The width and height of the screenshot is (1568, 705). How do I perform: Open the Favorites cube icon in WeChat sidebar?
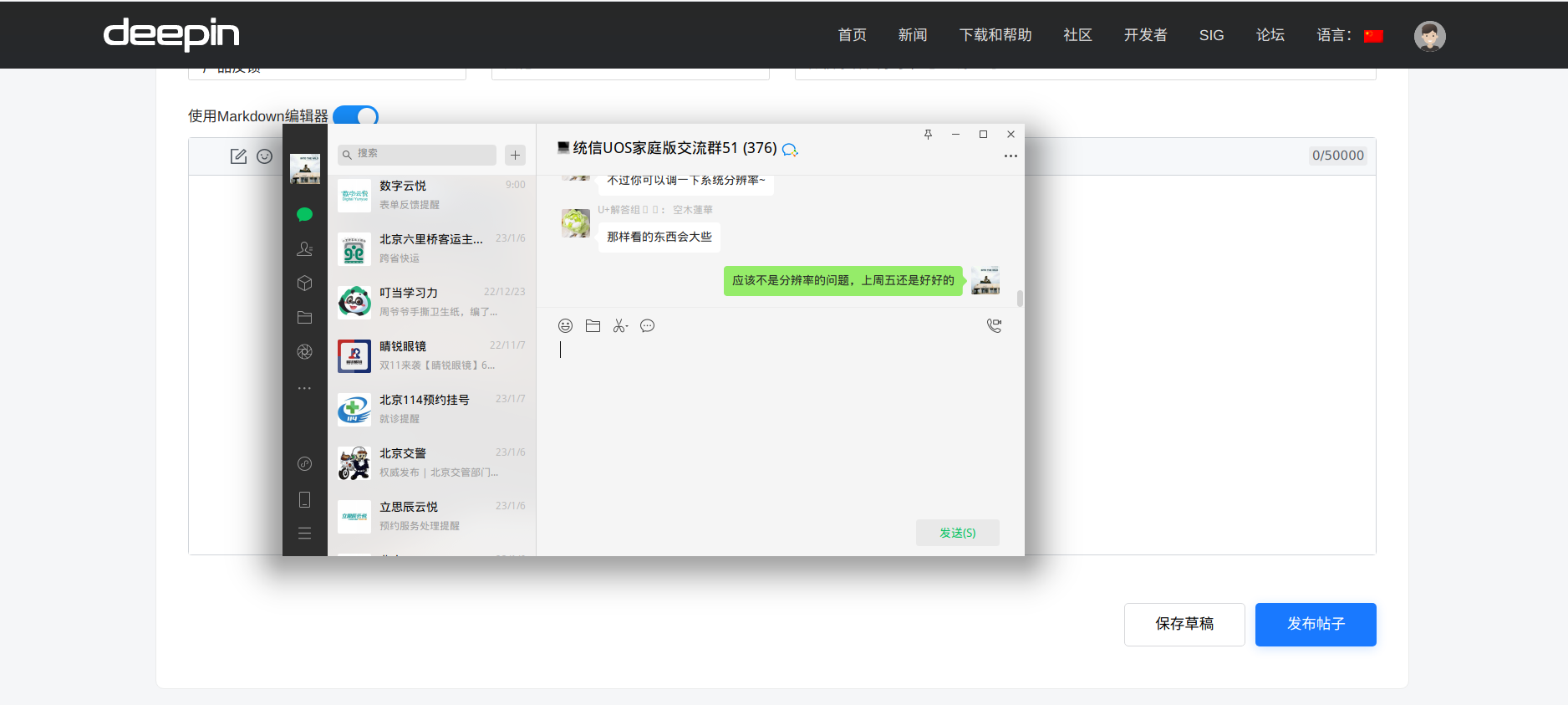pos(304,284)
